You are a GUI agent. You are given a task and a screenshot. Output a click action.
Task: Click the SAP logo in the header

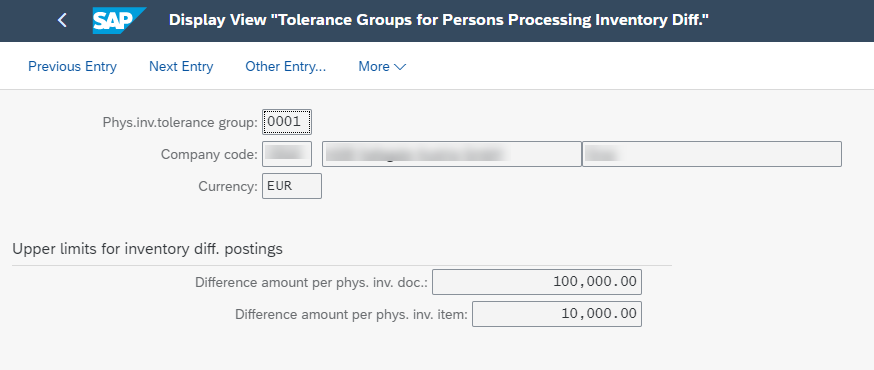coord(119,21)
